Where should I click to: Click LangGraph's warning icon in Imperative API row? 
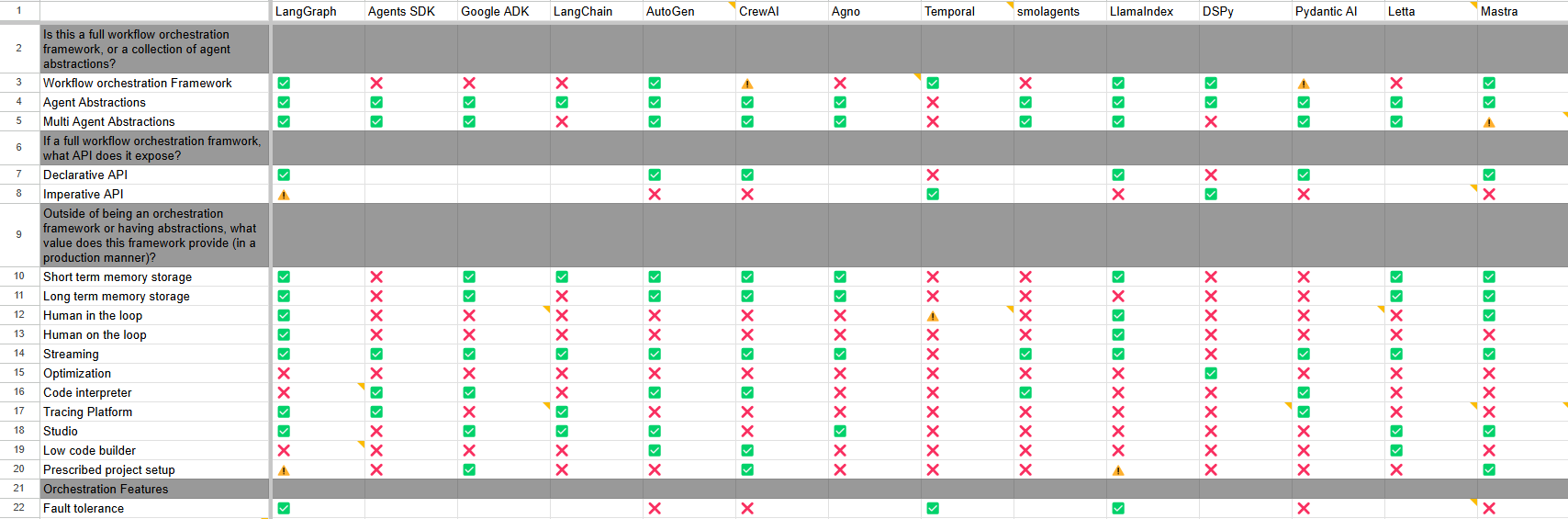(x=284, y=195)
